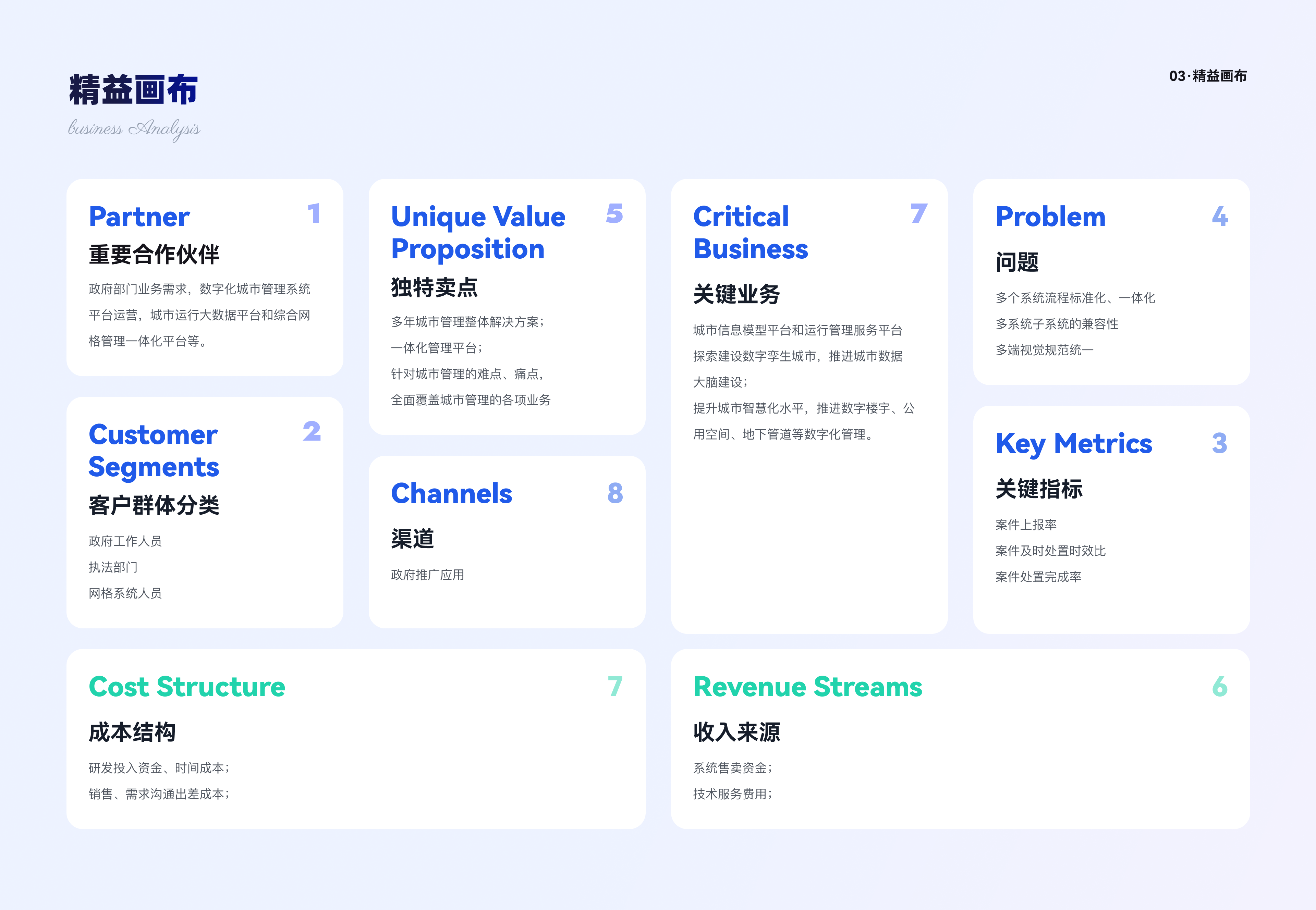
Task: Click number 5 on Unique Value Proposition
Action: [x=614, y=214]
